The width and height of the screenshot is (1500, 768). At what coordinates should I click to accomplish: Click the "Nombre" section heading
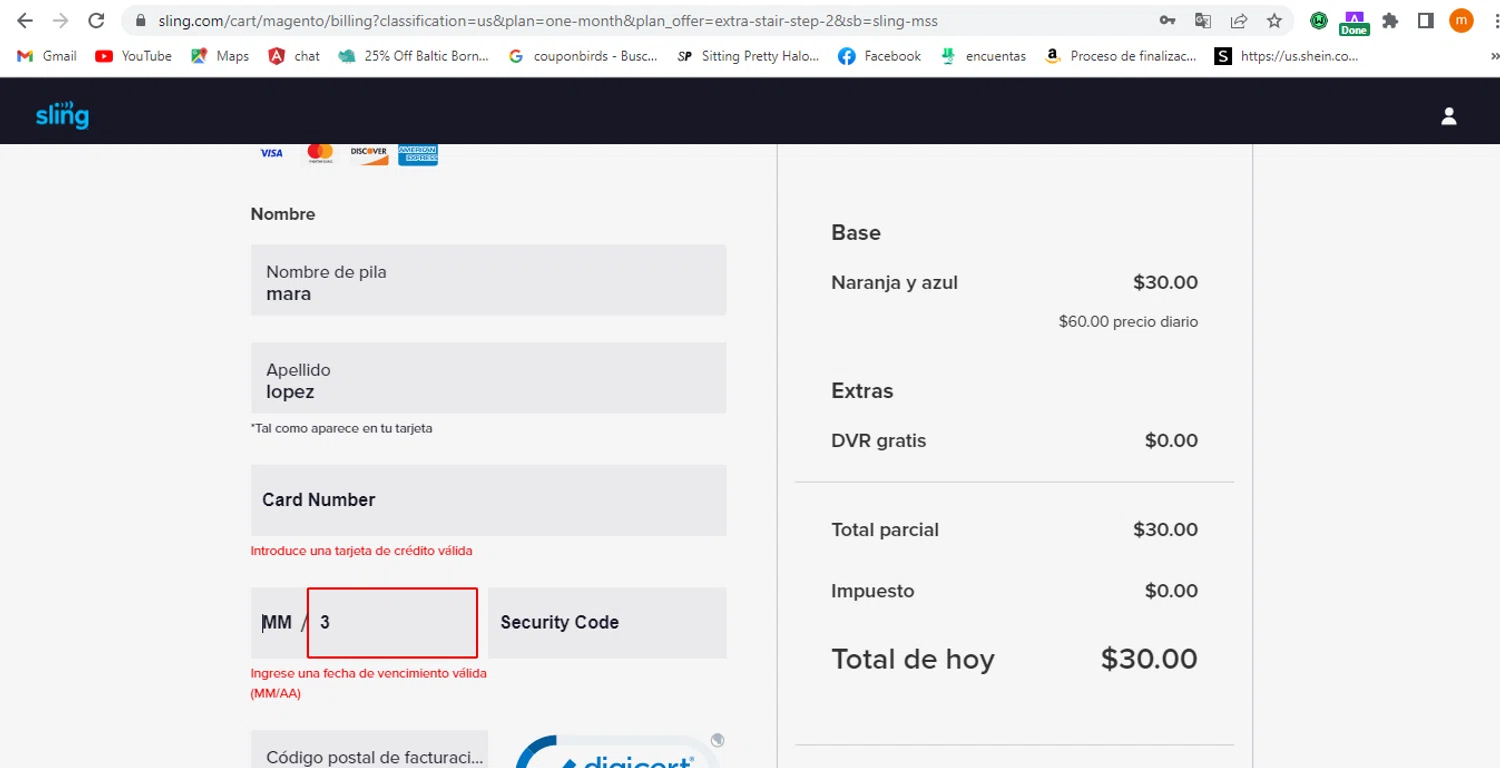click(283, 214)
